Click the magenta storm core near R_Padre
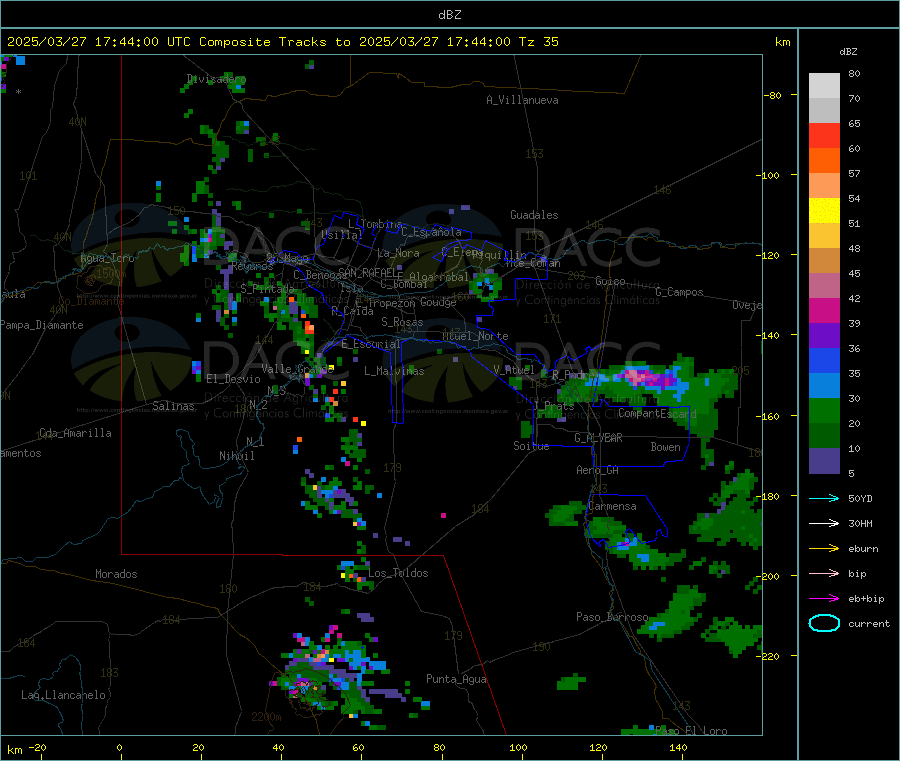Screen dimensions: 900x761 (x=646, y=377)
